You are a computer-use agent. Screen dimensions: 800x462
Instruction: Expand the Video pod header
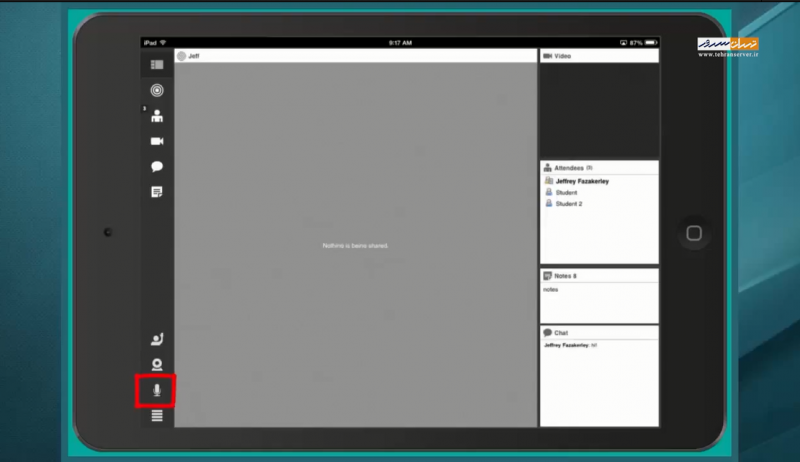pyautogui.click(x=599, y=56)
